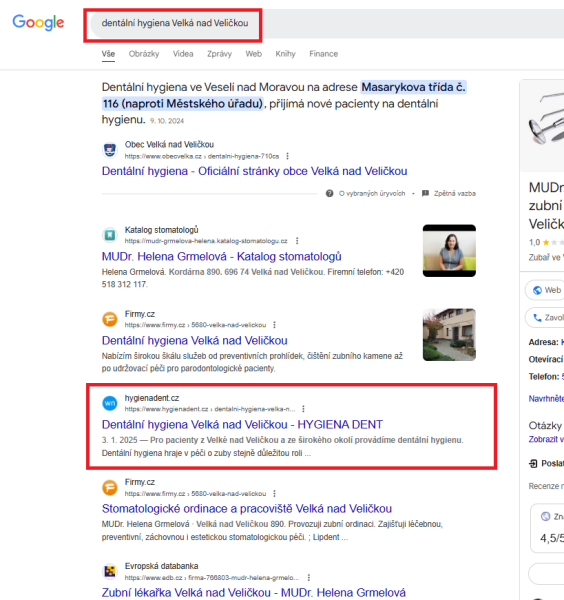This screenshot has width=564, height=600.
Task: Switch to Obrázky tab
Action: click(144, 54)
